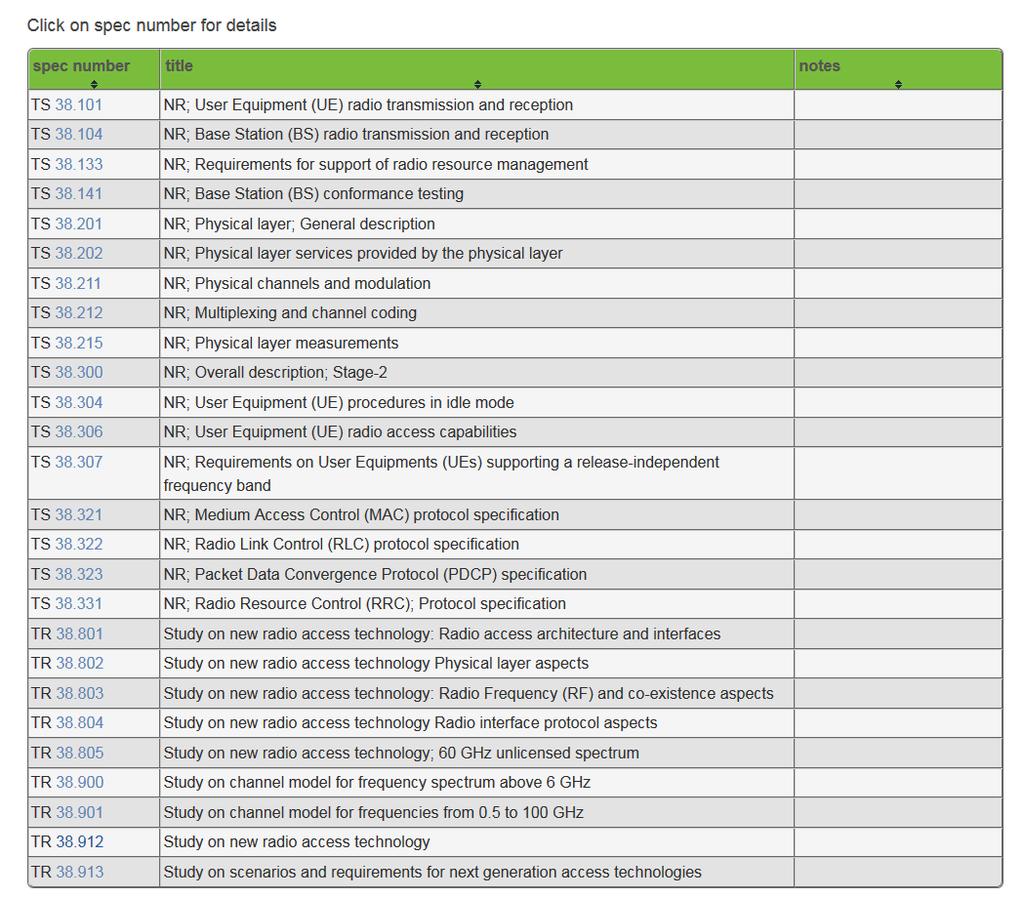Select title 'NR; User Equipment (UE) radio access capabilities'
1024x898 pixels.
point(340,431)
